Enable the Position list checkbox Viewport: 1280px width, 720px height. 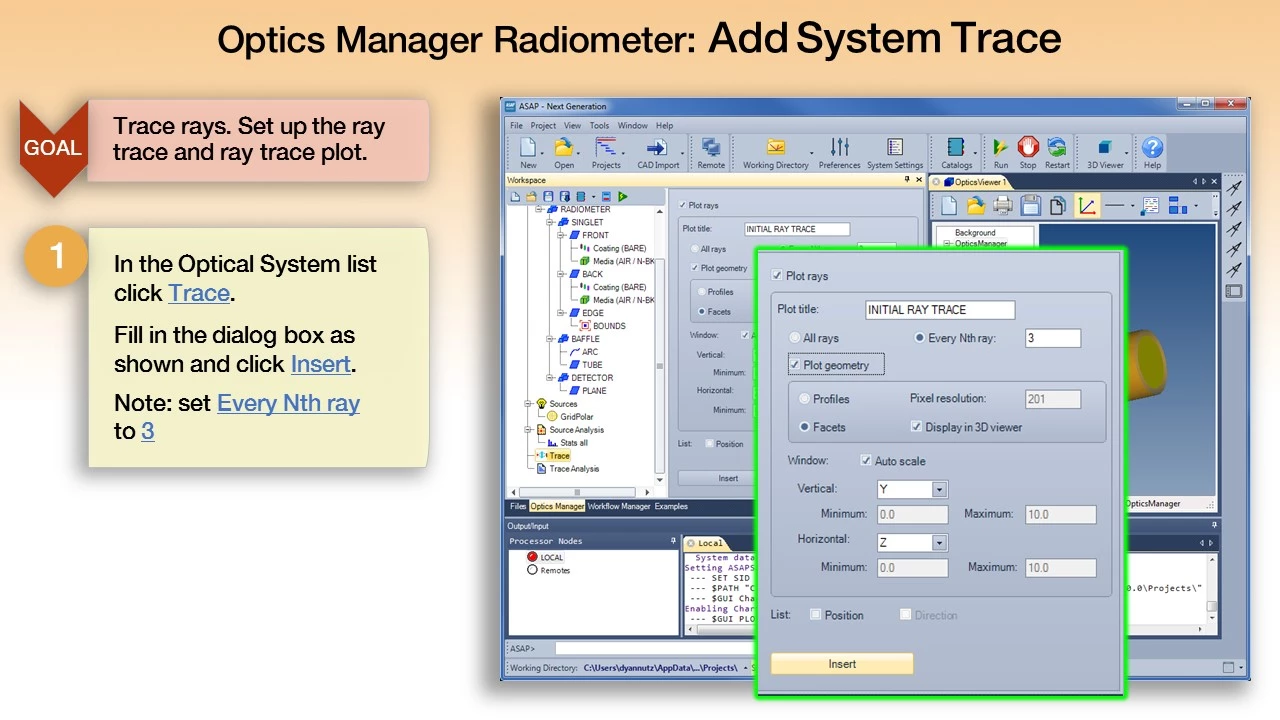(816, 615)
